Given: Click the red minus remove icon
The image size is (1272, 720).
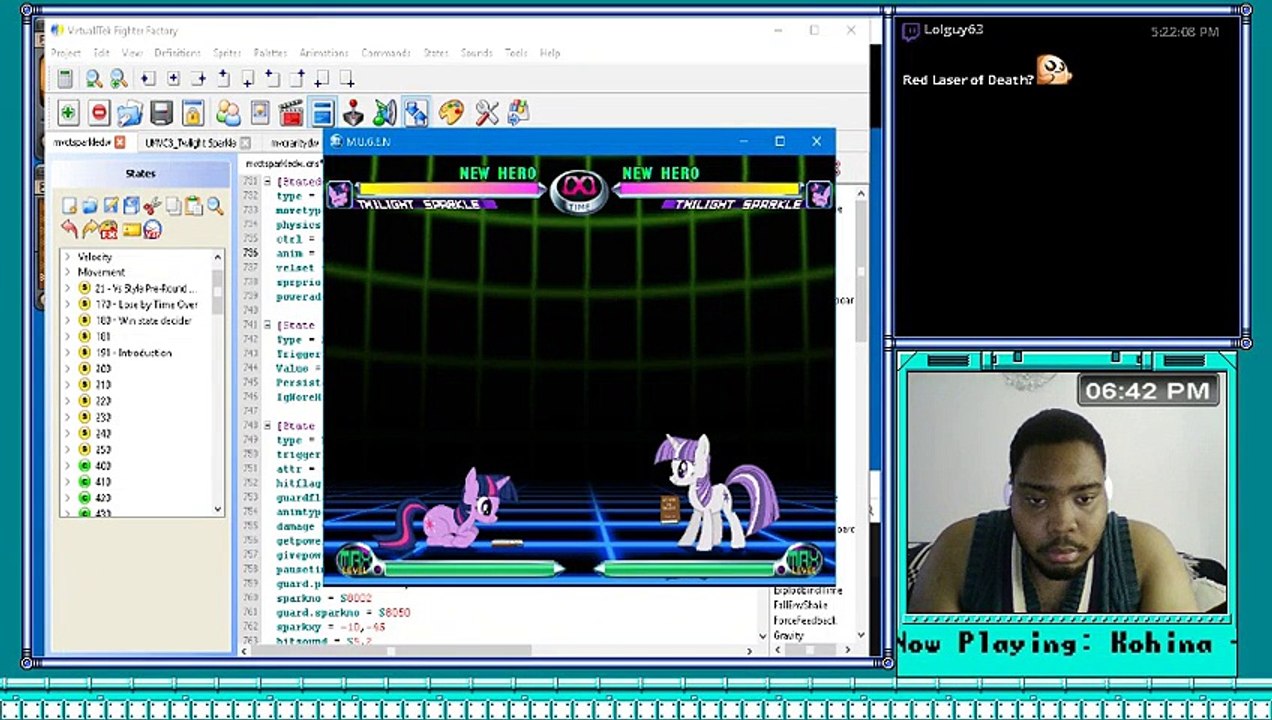Looking at the screenshot, I should point(99,112).
